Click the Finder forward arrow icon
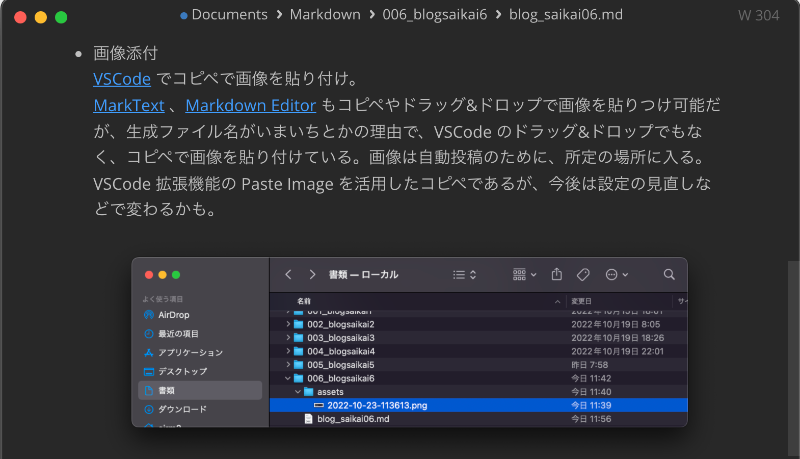Image resolution: width=800 pixels, height=459 pixels. (x=312, y=274)
